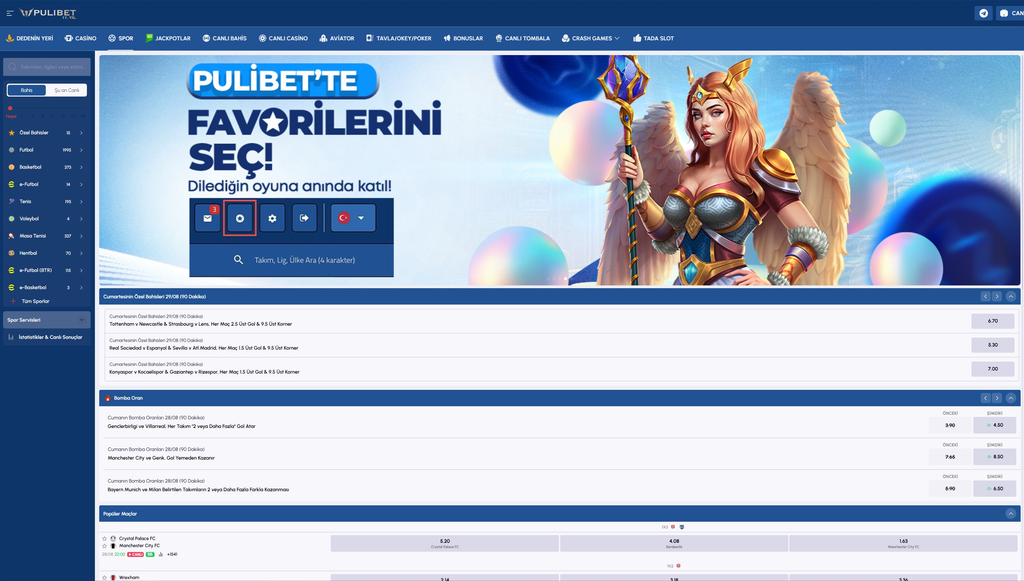Open the Canlı Bahis menu item
Screen dimensions: 1024x581
tap(225, 39)
